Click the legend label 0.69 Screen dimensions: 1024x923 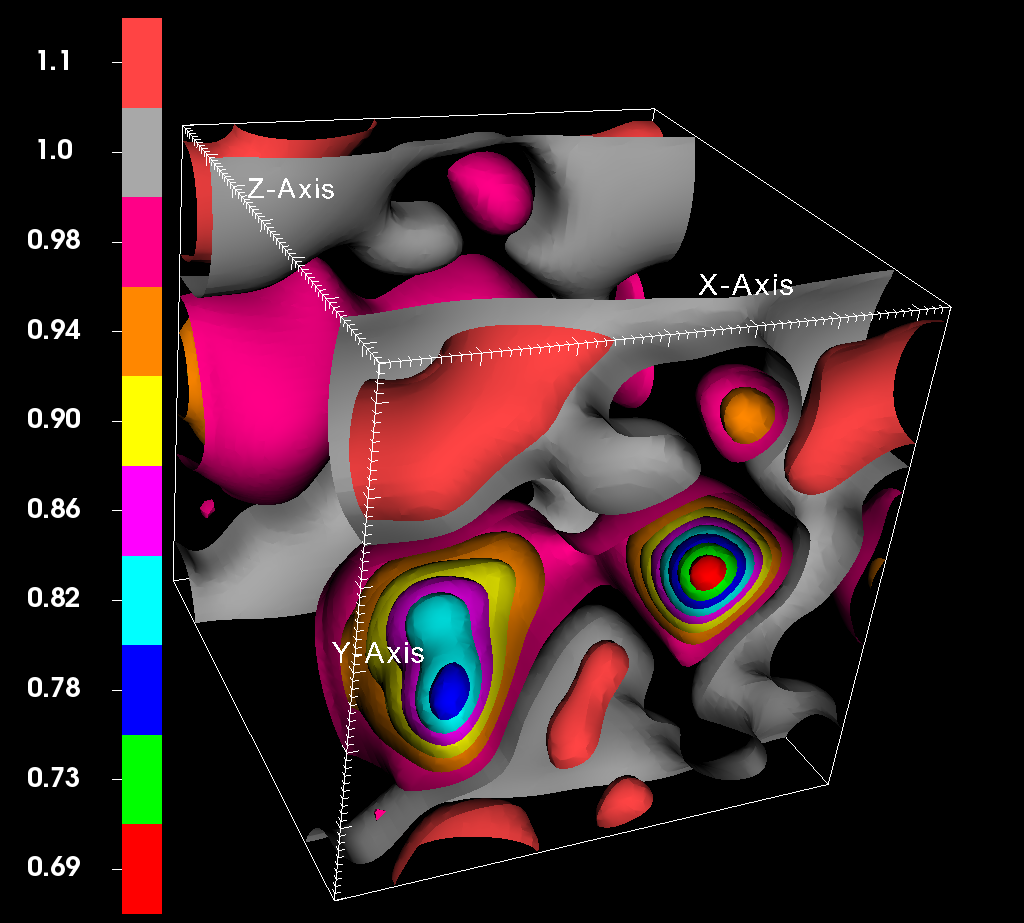(54, 867)
